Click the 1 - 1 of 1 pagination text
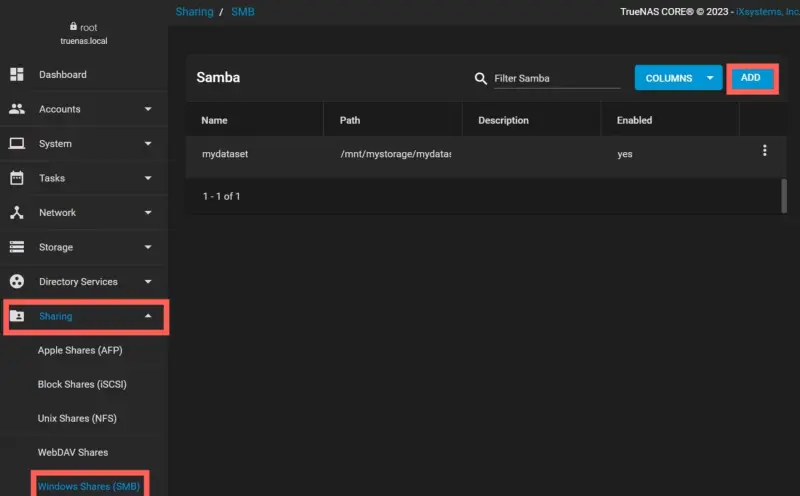The height and width of the screenshot is (496, 800). [221, 196]
